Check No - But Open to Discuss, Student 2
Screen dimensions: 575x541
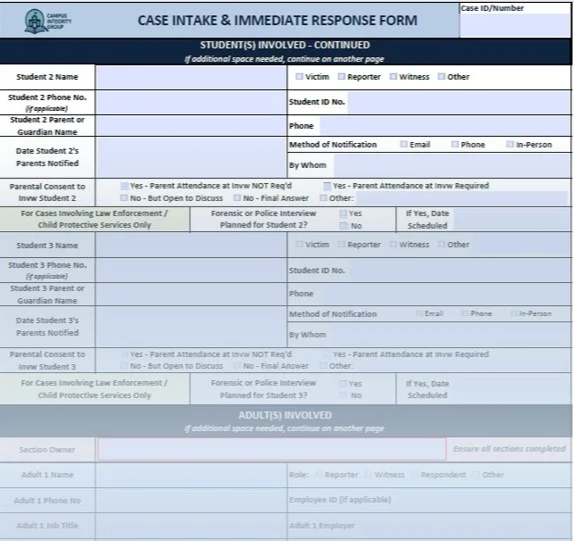[124, 198]
